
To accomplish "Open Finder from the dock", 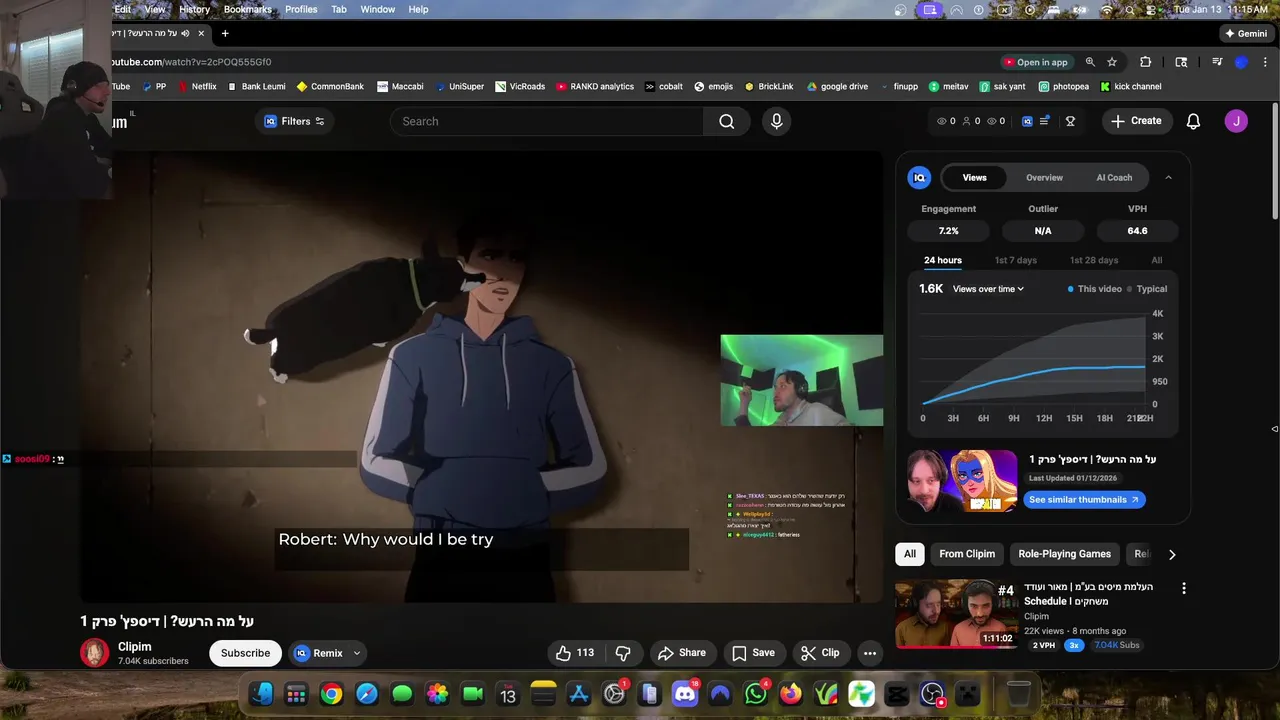I will pos(261,694).
